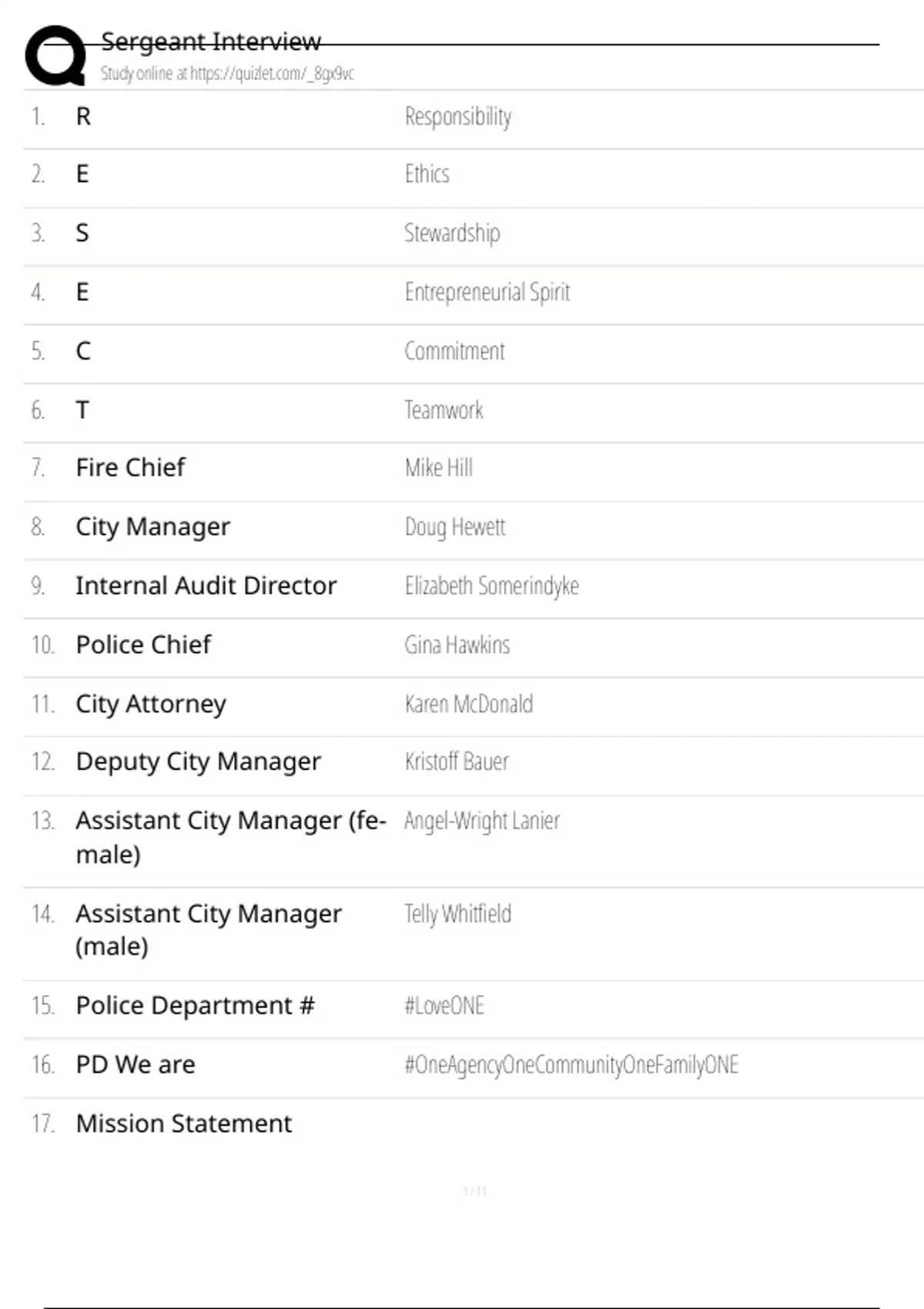The height and width of the screenshot is (1309, 924).
Task: Click the #LoveONE hashtag text
Action: point(444,1006)
